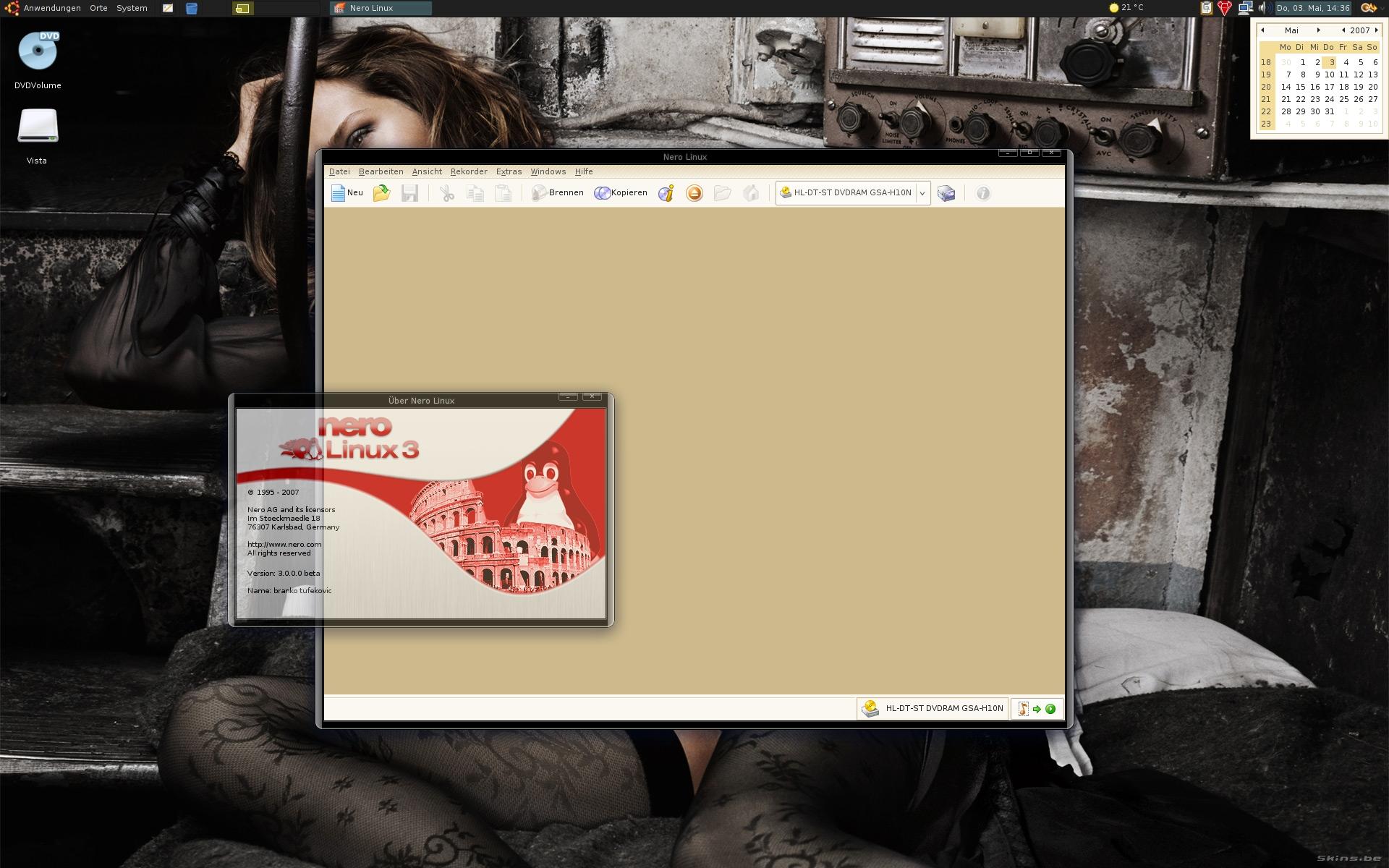Click the blue launcher icon in the top panel
1389x868 pixels.
click(192, 8)
